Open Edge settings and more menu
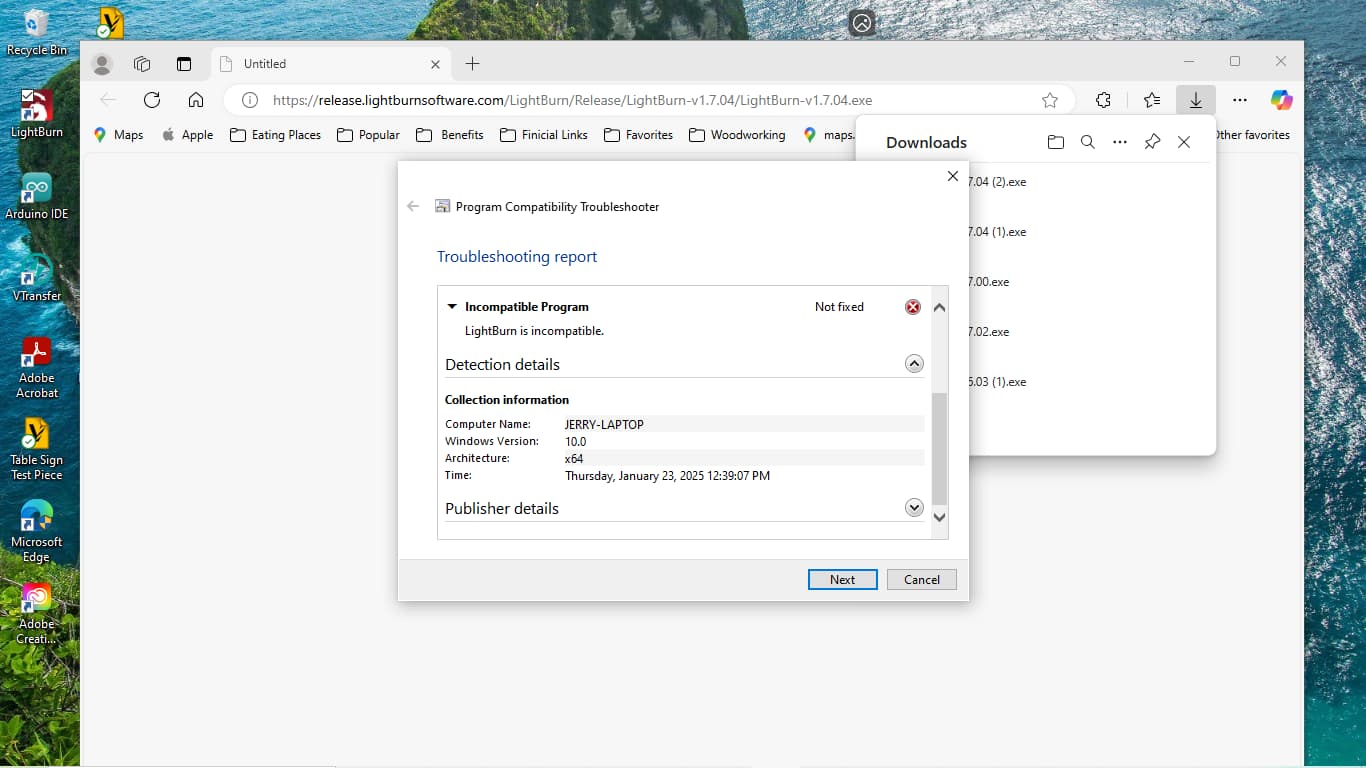This screenshot has width=1366, height=768. [x=1240, y=100]
